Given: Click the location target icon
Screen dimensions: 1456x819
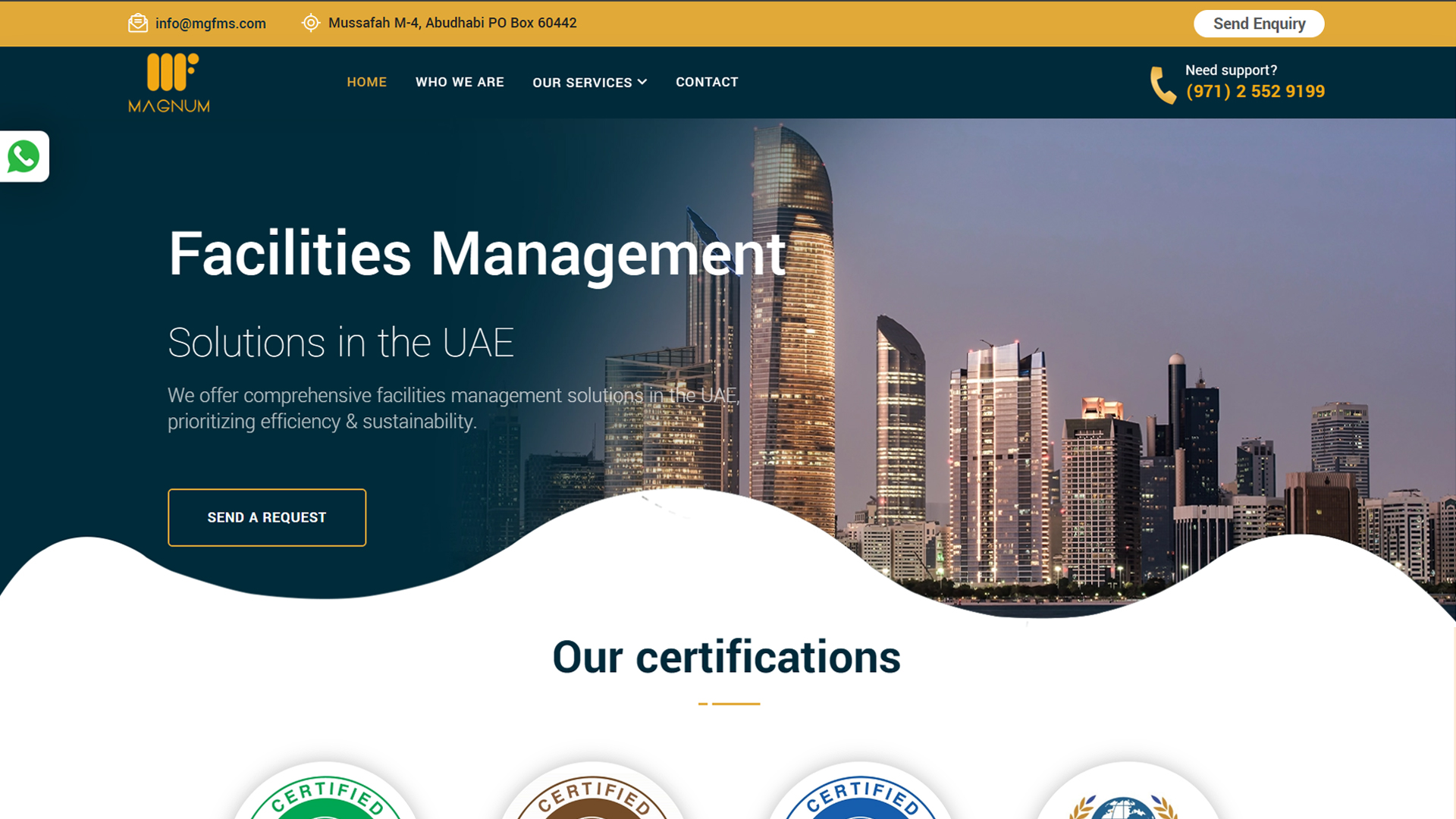Looking at the screenshot, I should click(x=311, y=24).
